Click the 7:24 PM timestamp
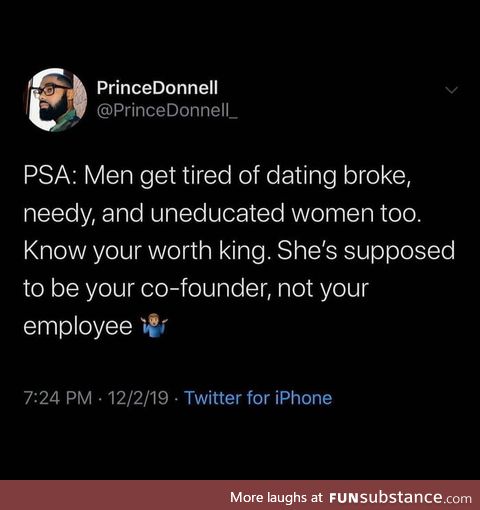Image resolution: width=480 pixels, height=510 pixels. point(58,398)
